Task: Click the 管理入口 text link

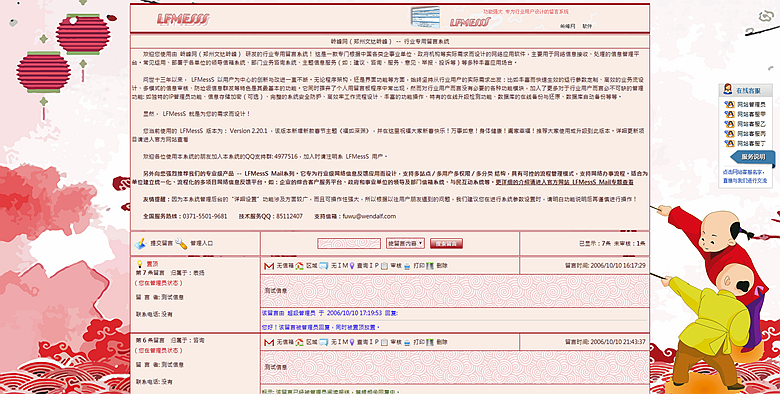Action: coord(201,243)
